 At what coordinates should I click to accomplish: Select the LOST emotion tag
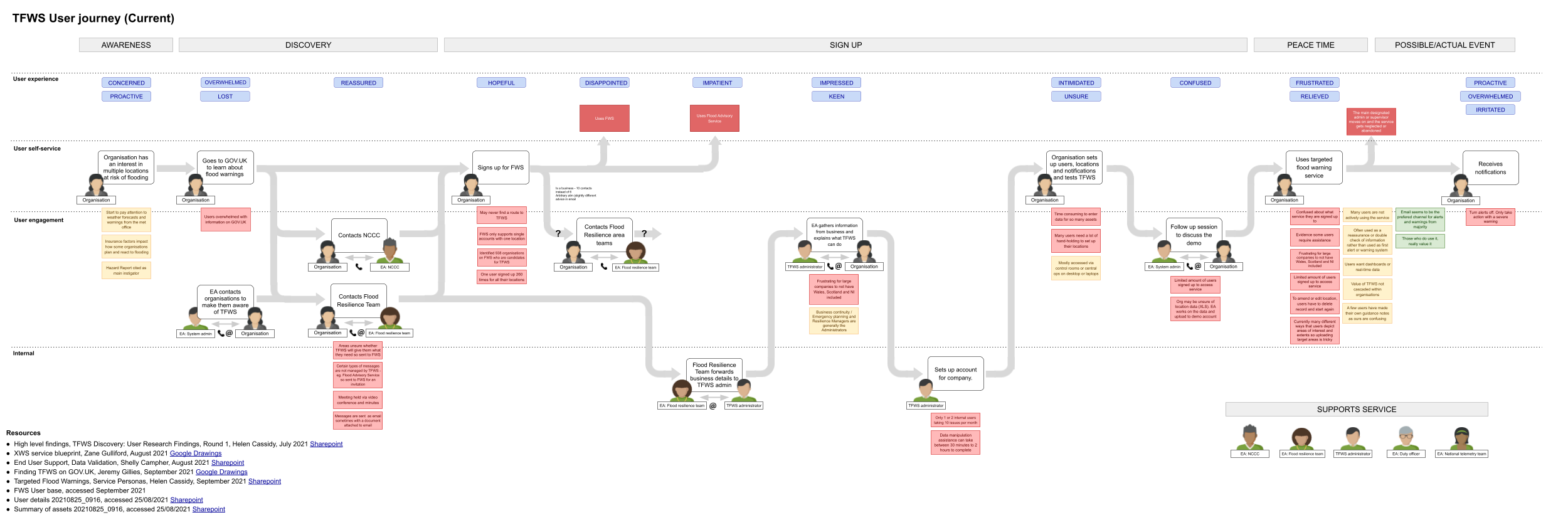pos(225,97)
